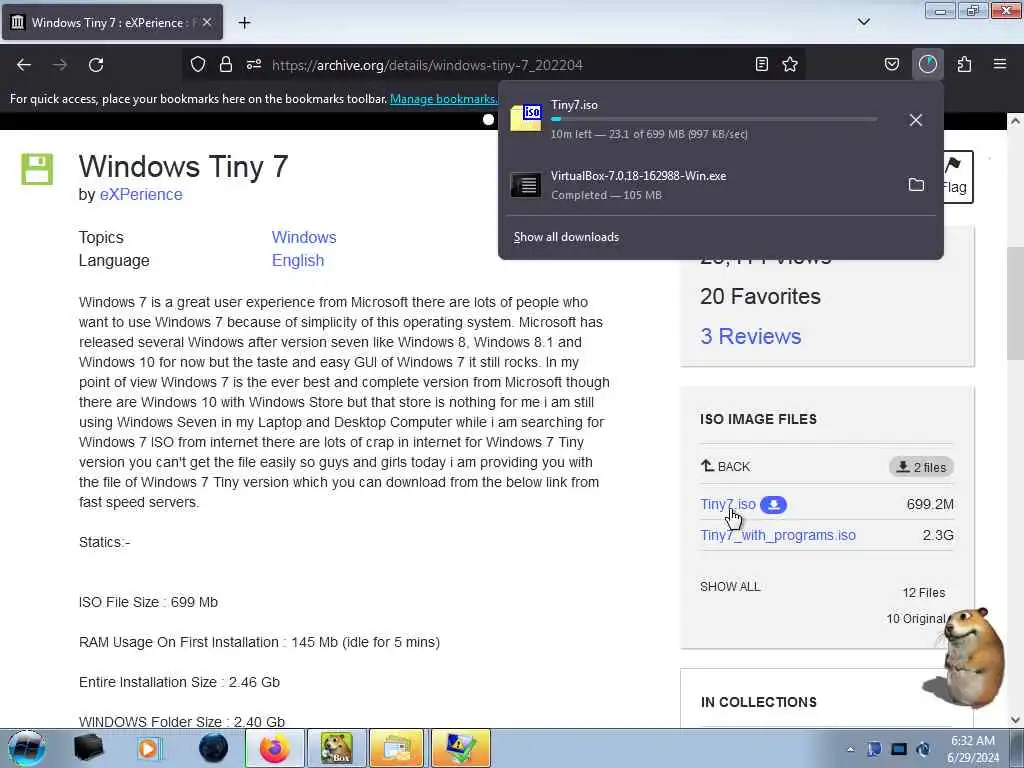Click the page's vertical scrollbar thumb
Screen dimensions: 1024x768
(x=1015, y=304)
